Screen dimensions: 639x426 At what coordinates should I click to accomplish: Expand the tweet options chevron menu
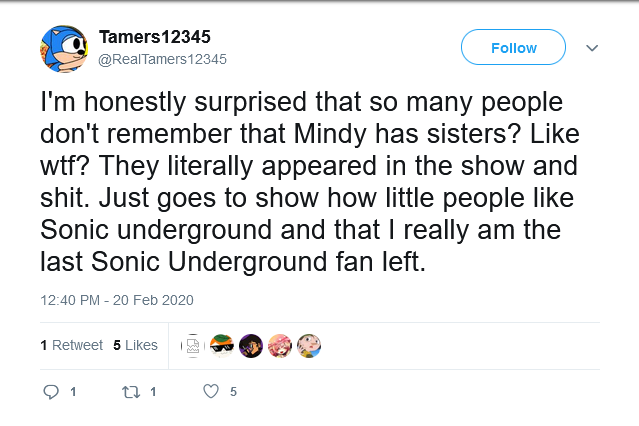pyautogui.click(x=591, y=48)
